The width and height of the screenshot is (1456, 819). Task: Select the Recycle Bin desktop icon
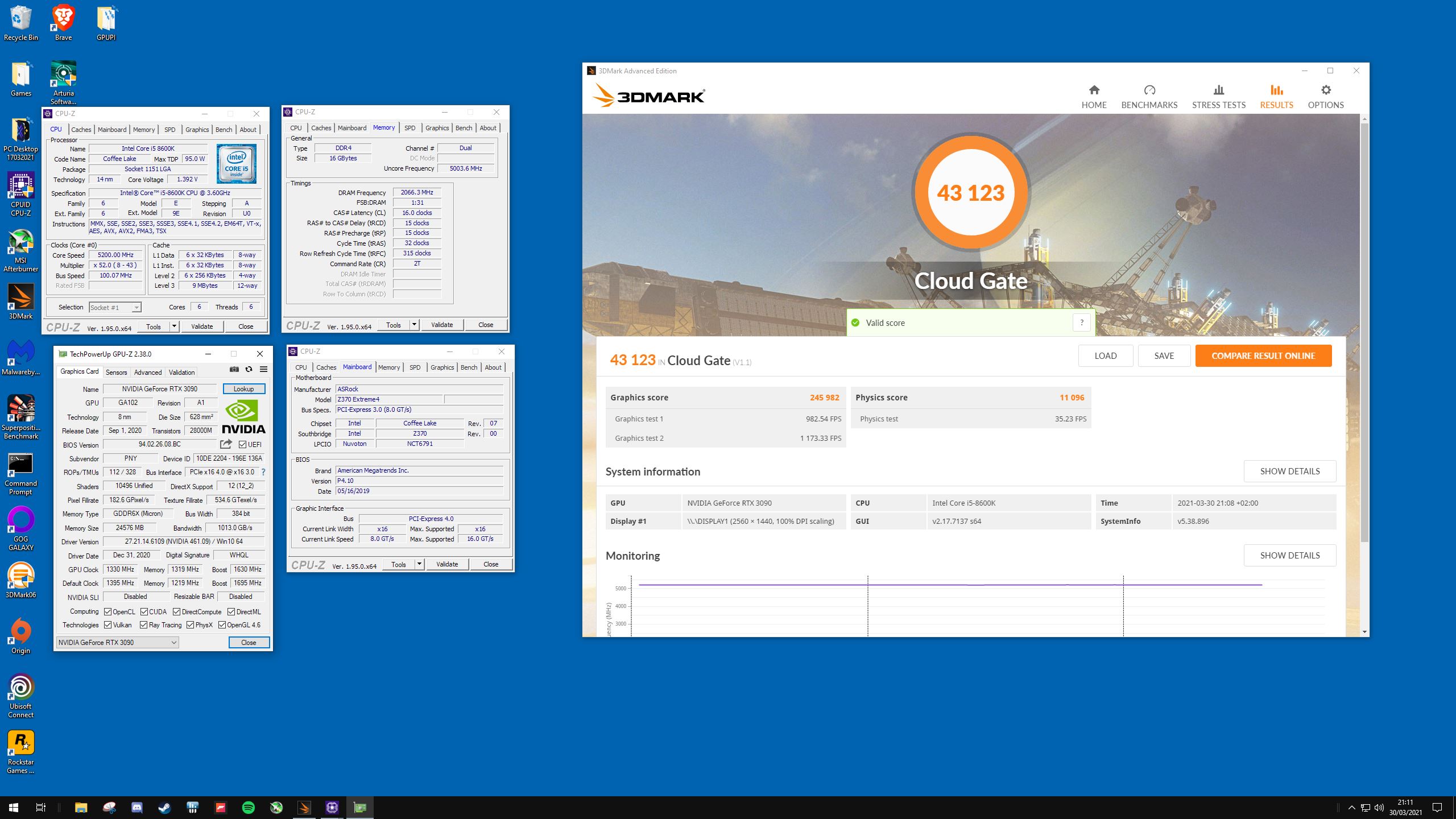click(x=21, y=23)
